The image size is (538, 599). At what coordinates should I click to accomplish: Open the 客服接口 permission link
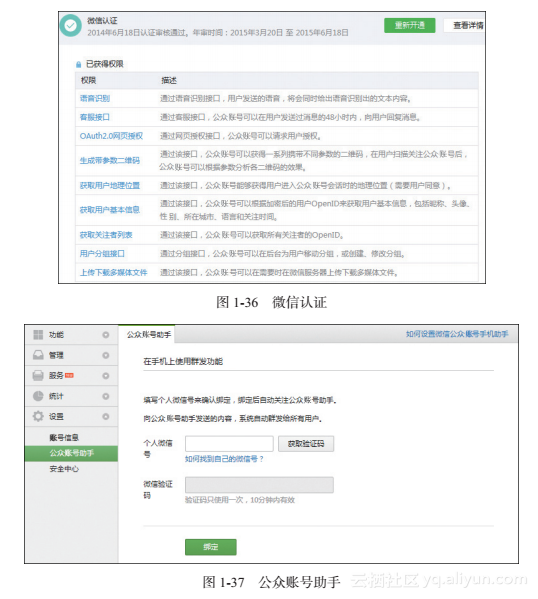tap(94, 117)
